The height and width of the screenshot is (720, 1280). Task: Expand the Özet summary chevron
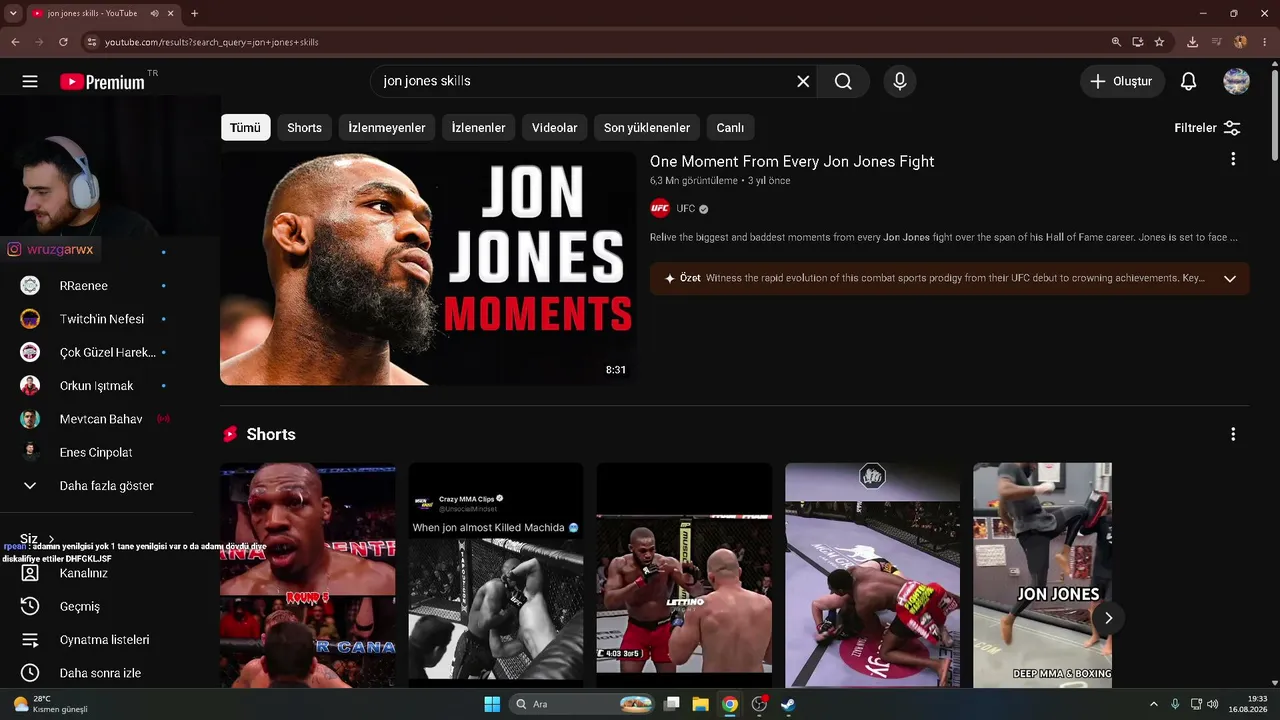1230,278
